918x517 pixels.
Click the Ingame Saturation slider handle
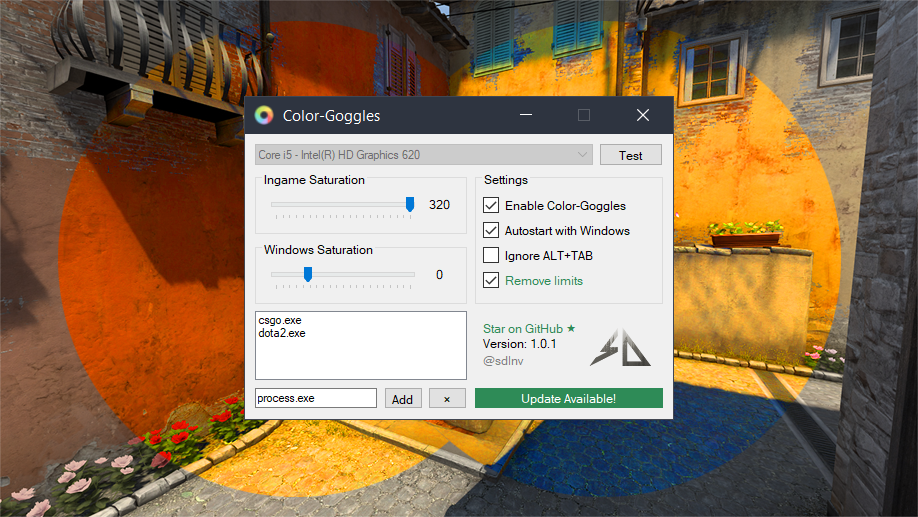click(410, 204)
